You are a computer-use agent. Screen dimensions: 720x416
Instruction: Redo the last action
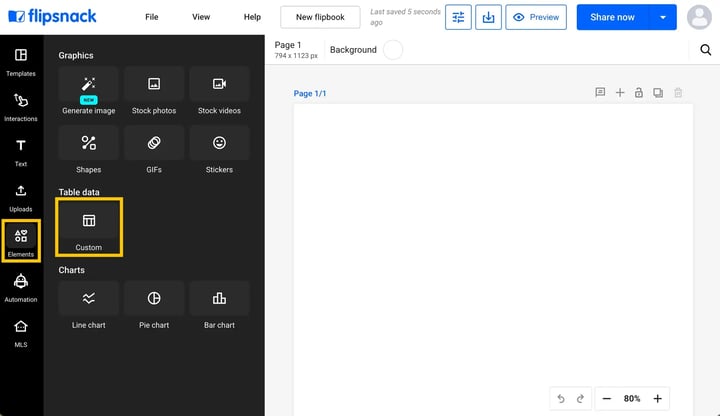coord(580,399)
